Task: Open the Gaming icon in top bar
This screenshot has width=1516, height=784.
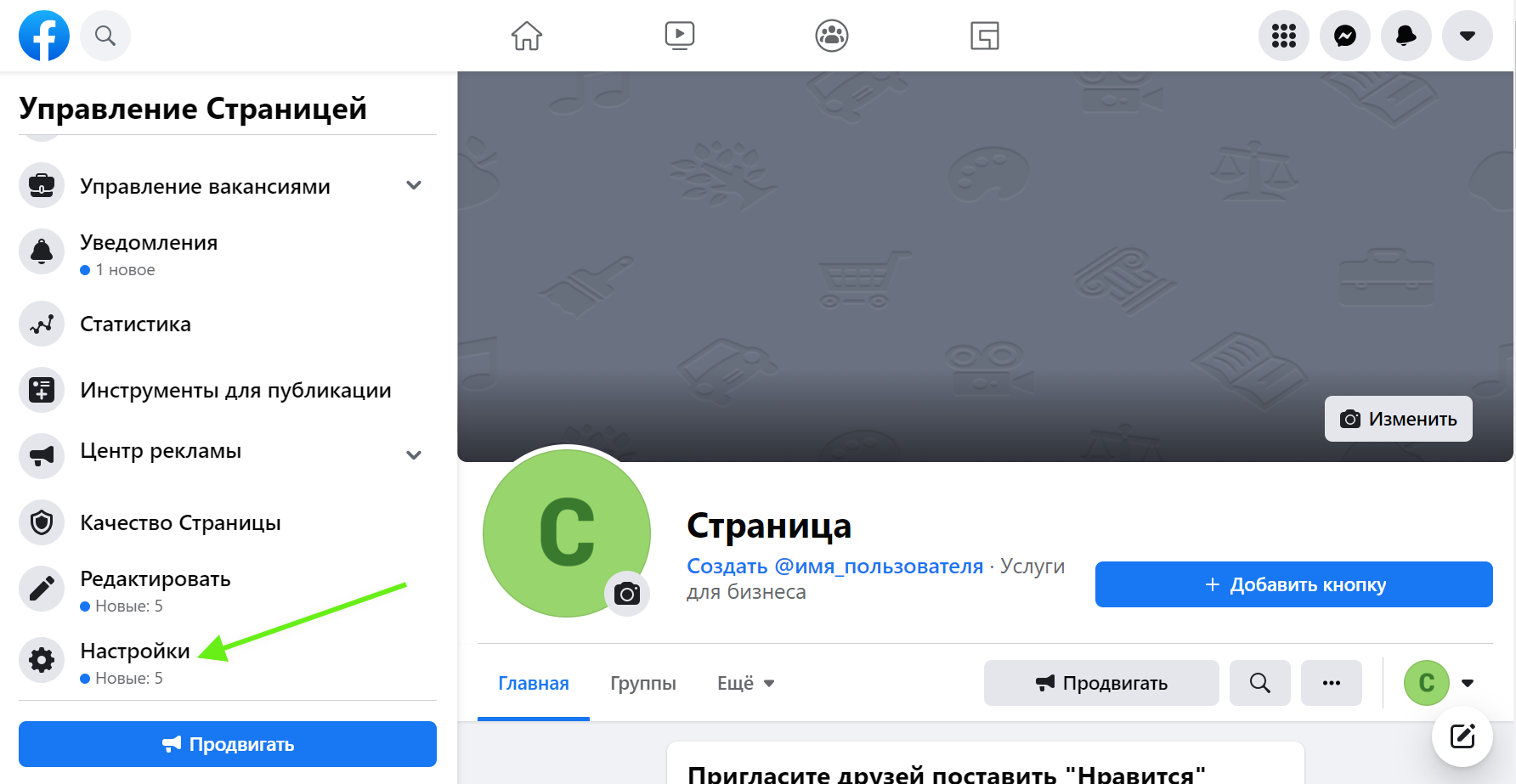Action: 985,36
